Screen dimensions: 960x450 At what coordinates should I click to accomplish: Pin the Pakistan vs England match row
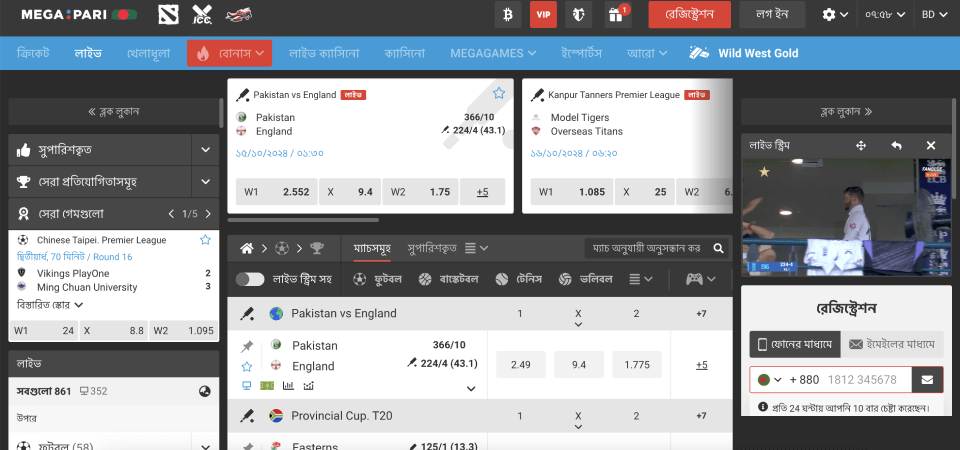[x=247, y=346]
